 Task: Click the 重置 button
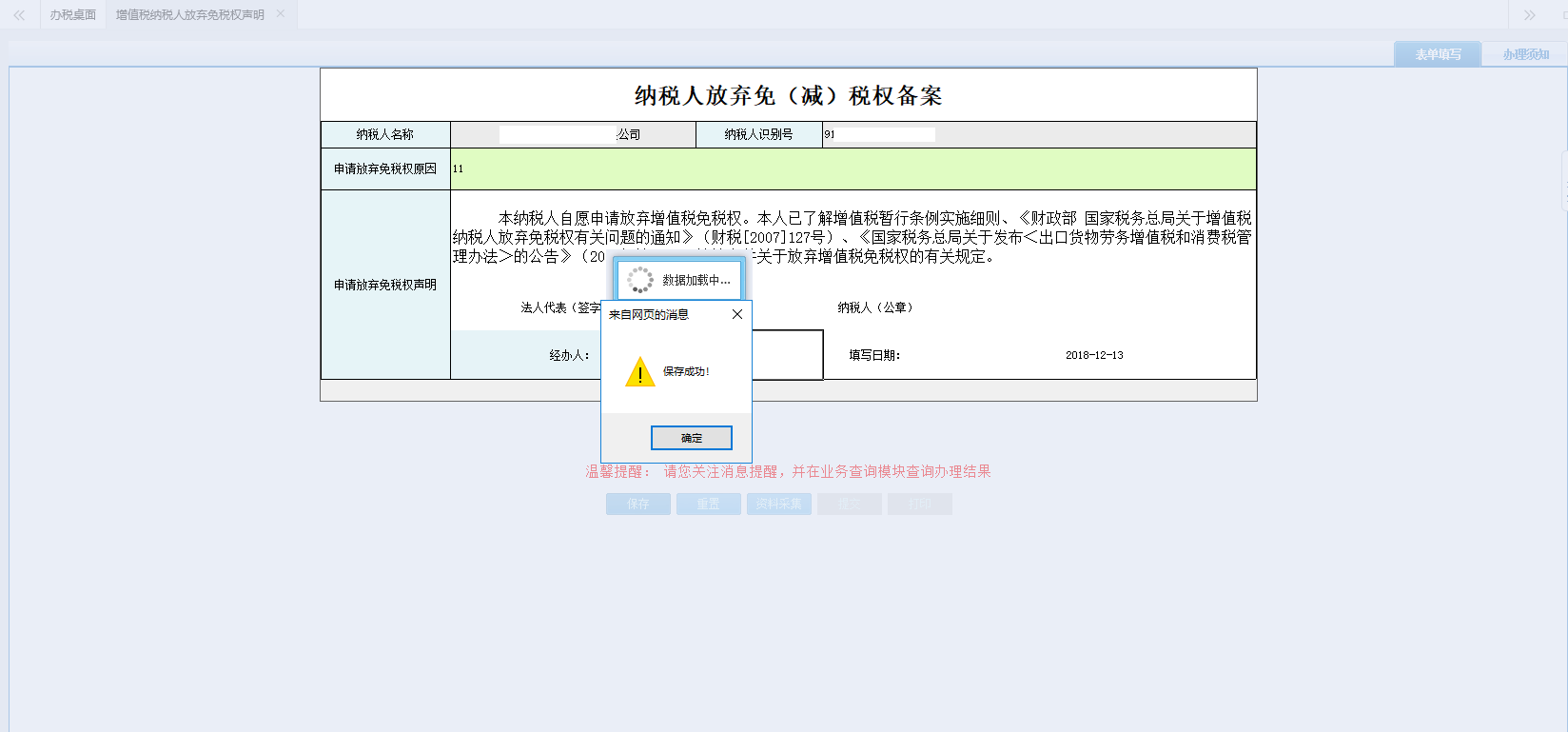(x=709, y=504)
